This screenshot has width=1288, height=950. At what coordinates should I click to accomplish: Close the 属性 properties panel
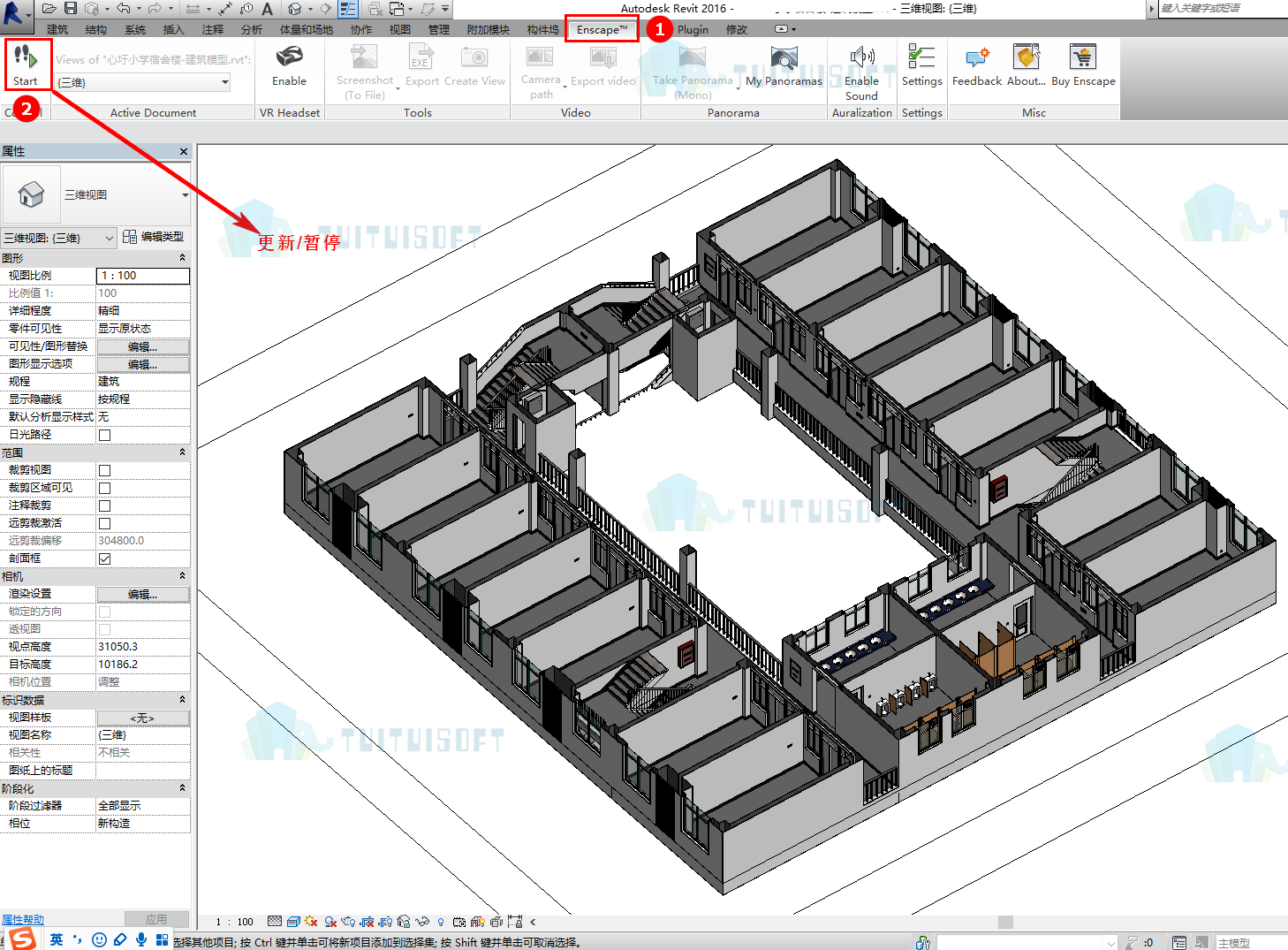click(184, 152)
